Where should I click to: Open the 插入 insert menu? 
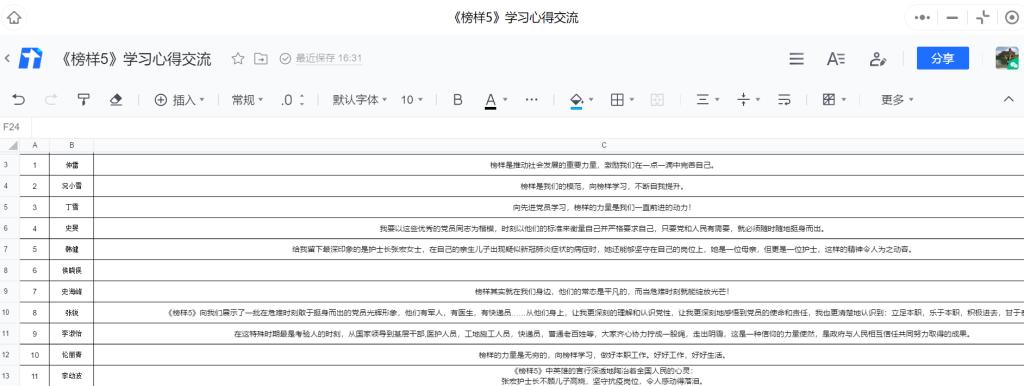180,99
